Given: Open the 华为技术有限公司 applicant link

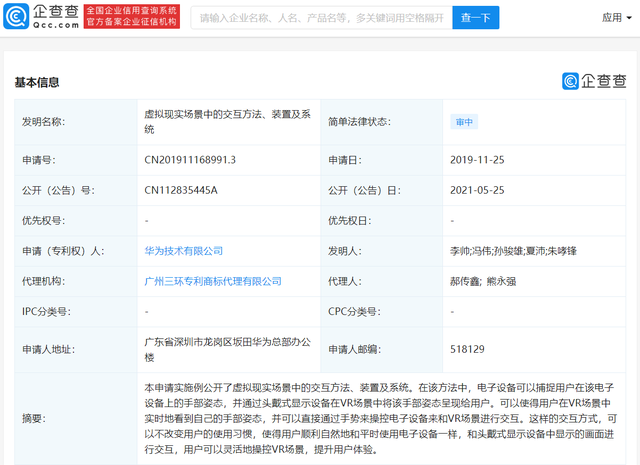Looking at the screenshot, I should (184, 251).
